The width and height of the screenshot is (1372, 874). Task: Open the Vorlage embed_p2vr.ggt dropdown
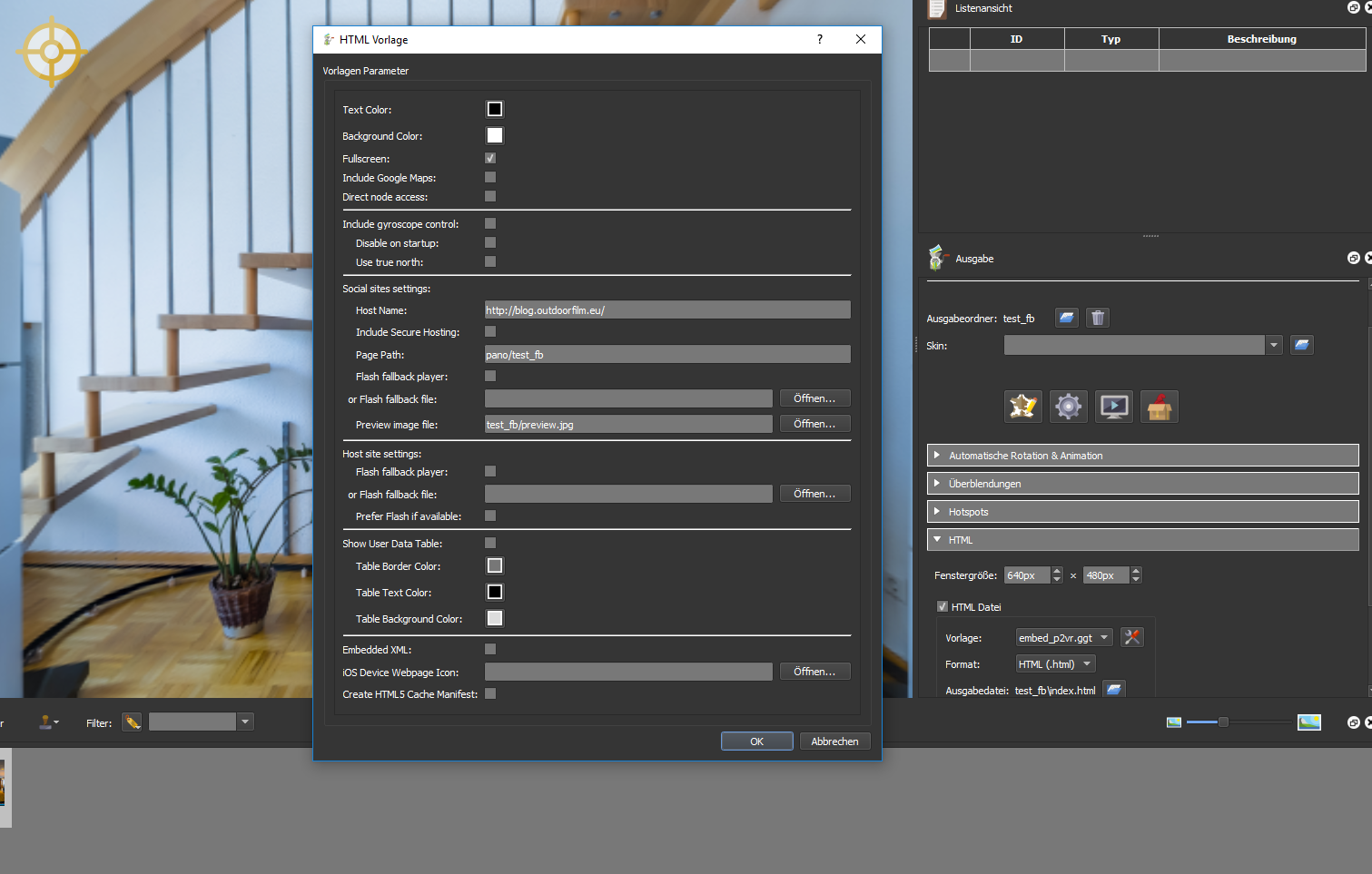click(1064, 637)
